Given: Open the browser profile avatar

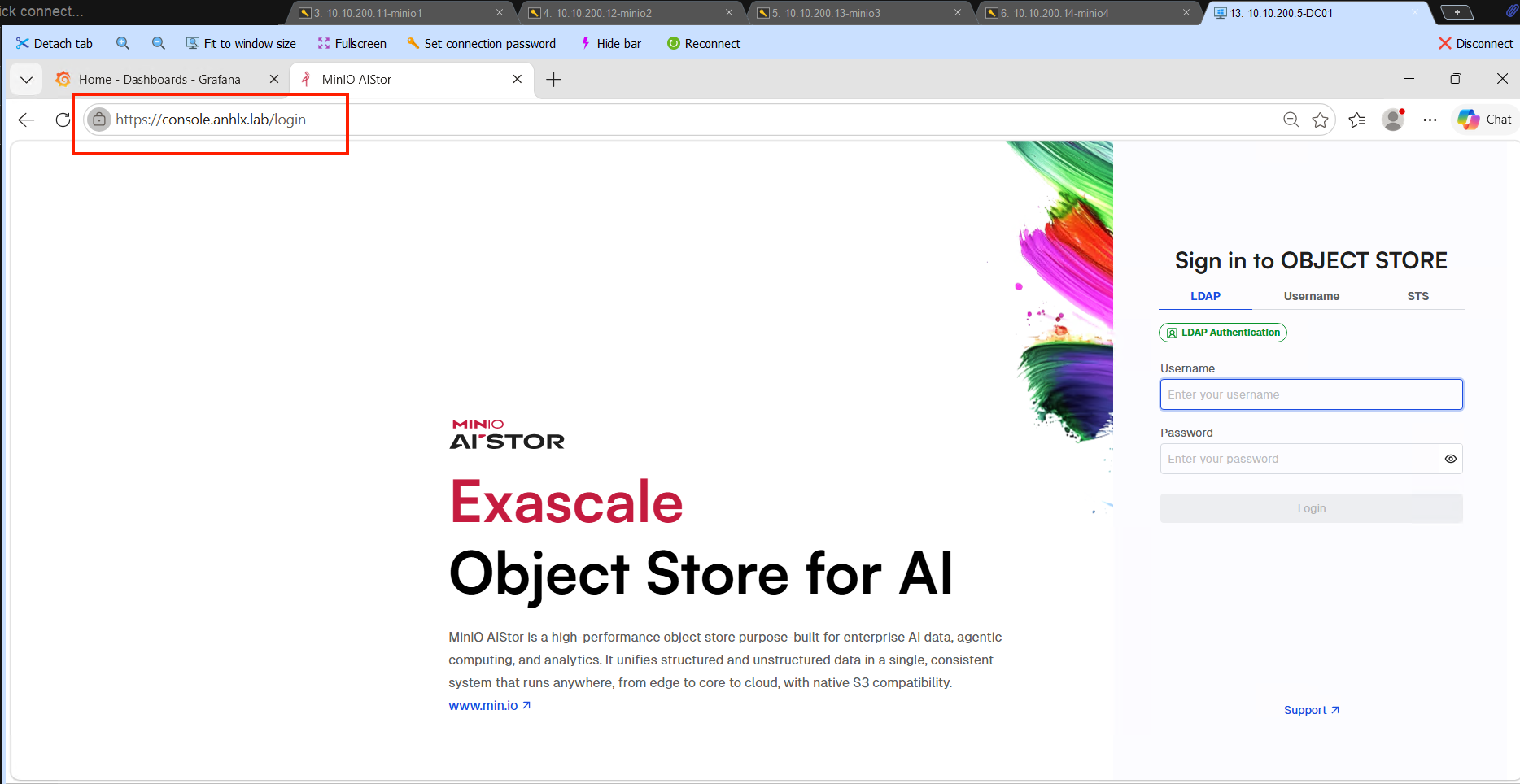Looking at the screenshot, I should 1394,120.
